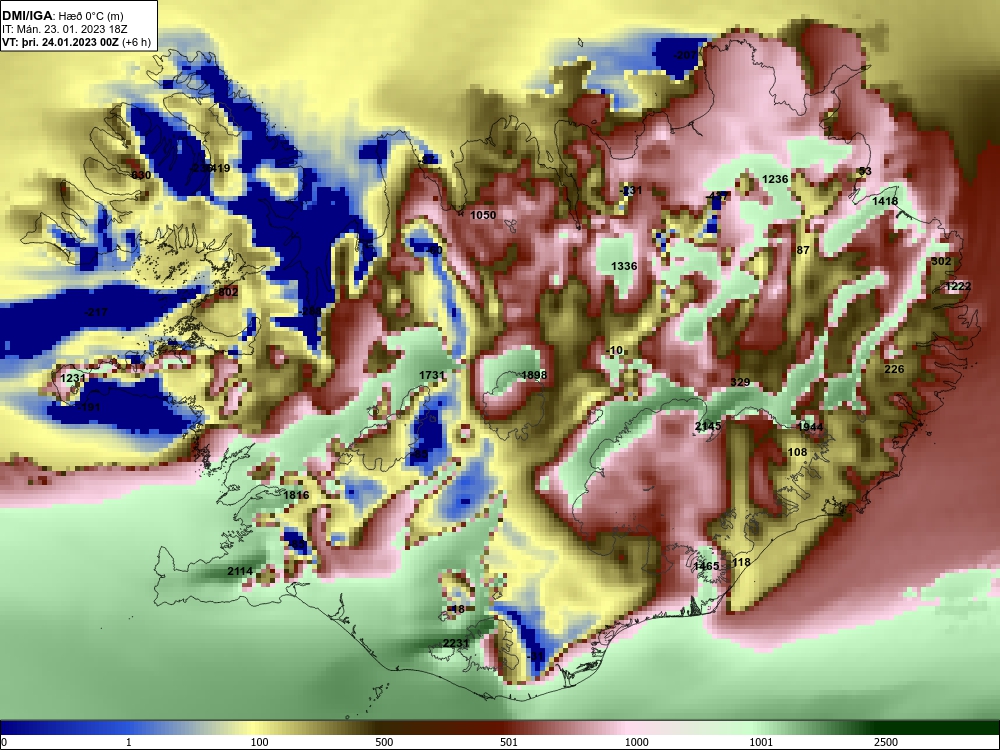Click the map value 419
1000x750 pixels.
tap(220, 168)
